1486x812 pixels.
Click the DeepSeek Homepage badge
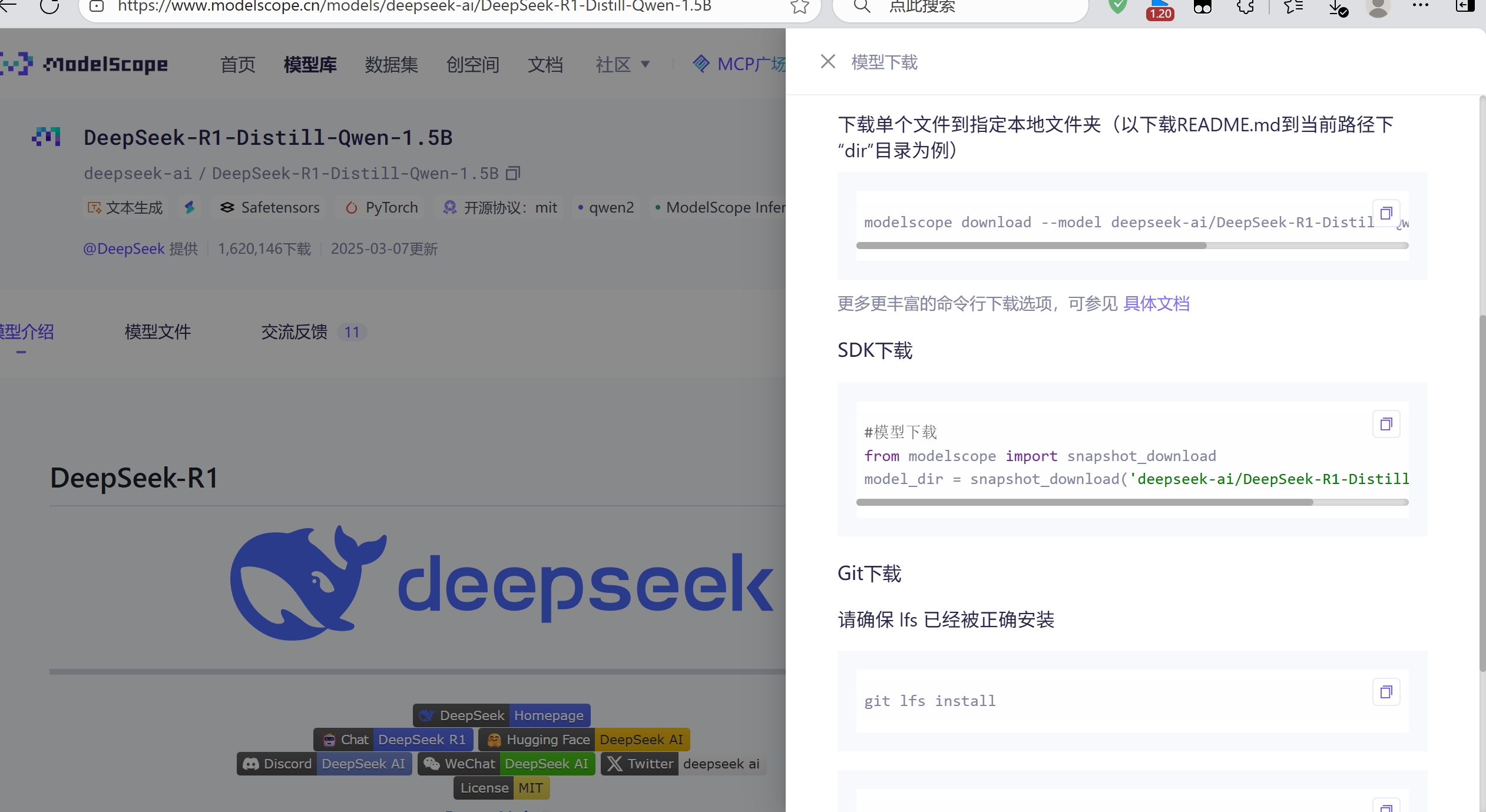tap(501, 715)
